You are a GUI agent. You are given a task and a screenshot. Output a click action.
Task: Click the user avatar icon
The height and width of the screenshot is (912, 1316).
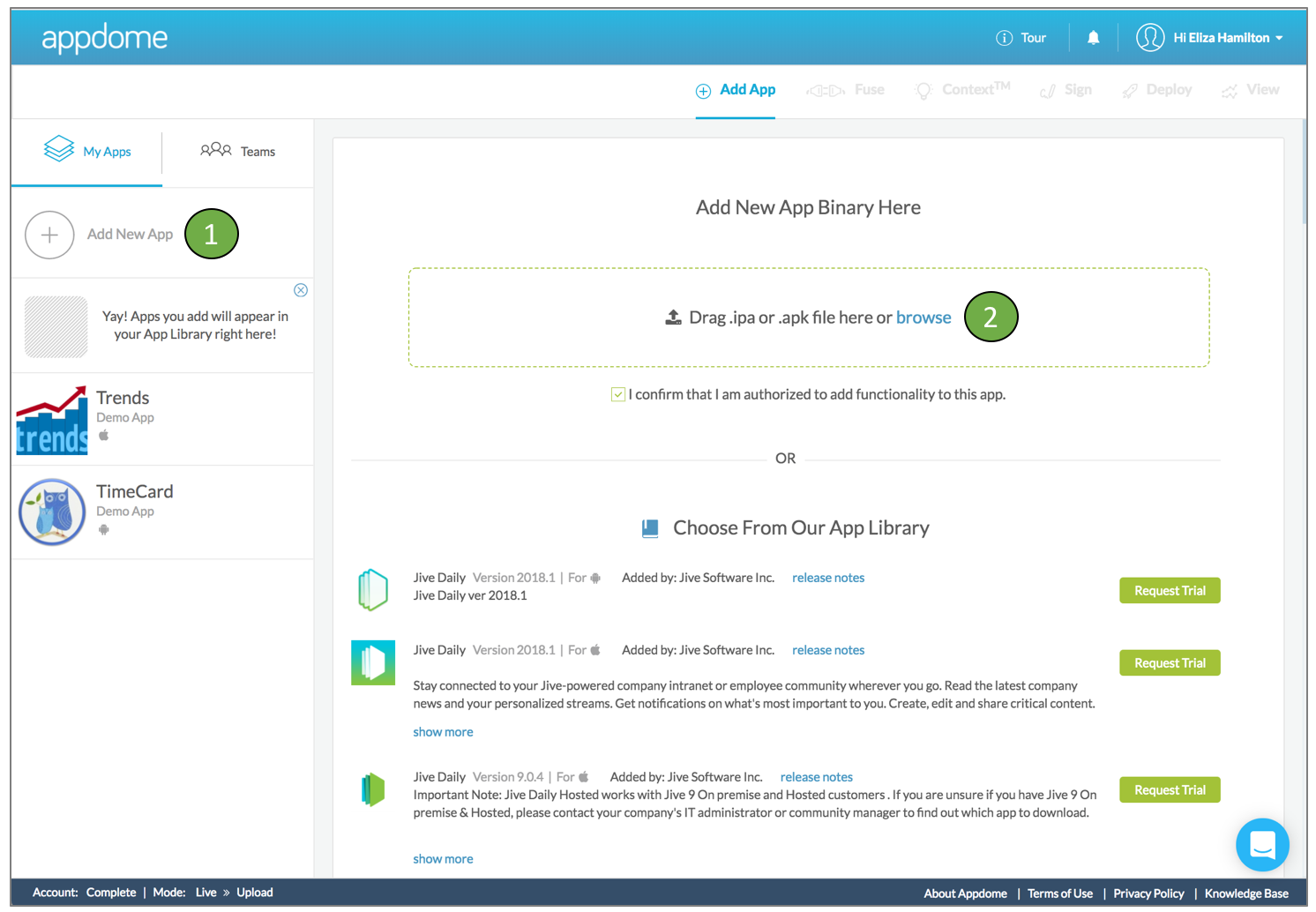click(1150, 38)
